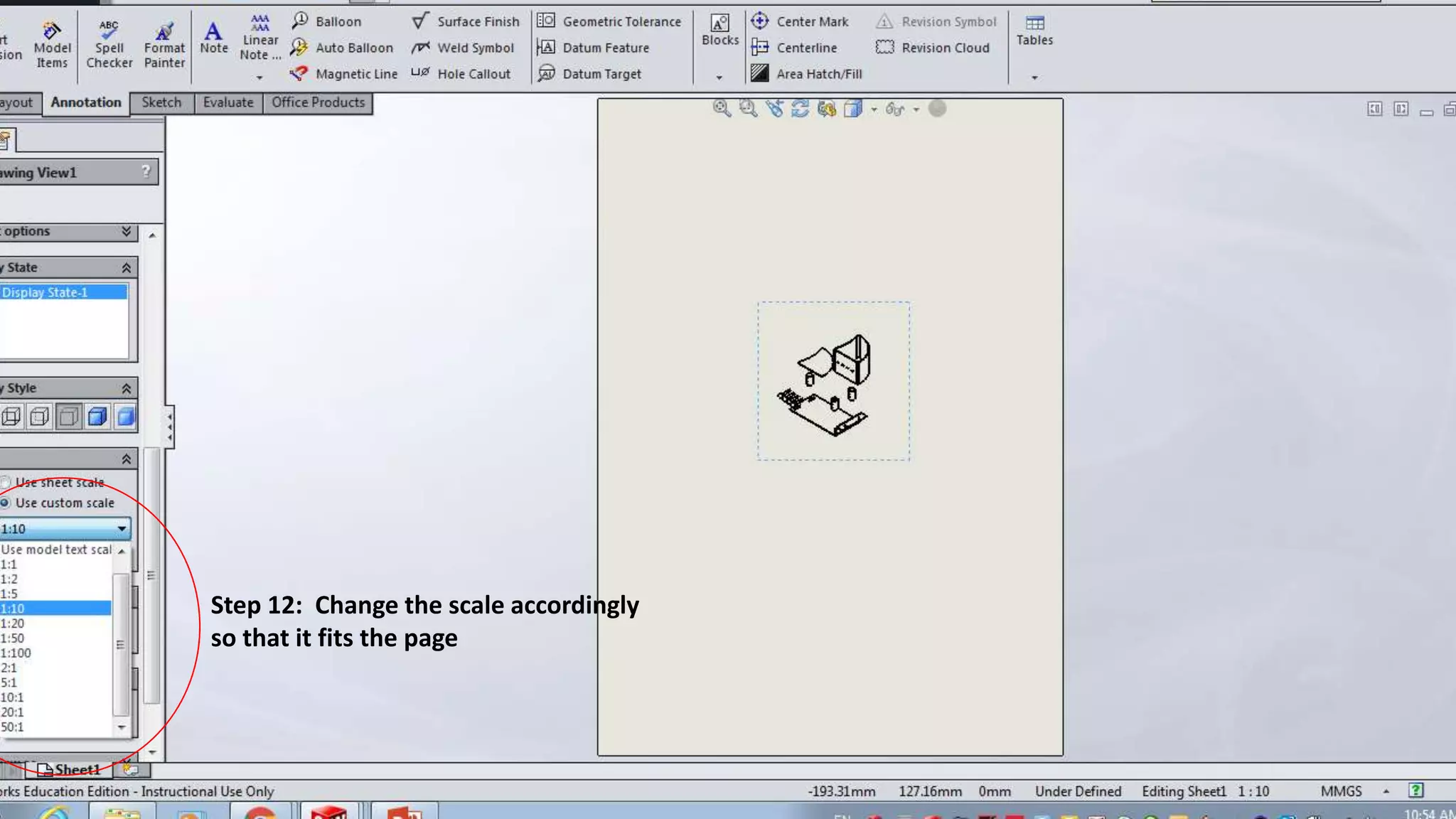Select Use sheet scale option
This screenshot has width=1456, height=819.
pyautogui.click(x=53, y=483)
